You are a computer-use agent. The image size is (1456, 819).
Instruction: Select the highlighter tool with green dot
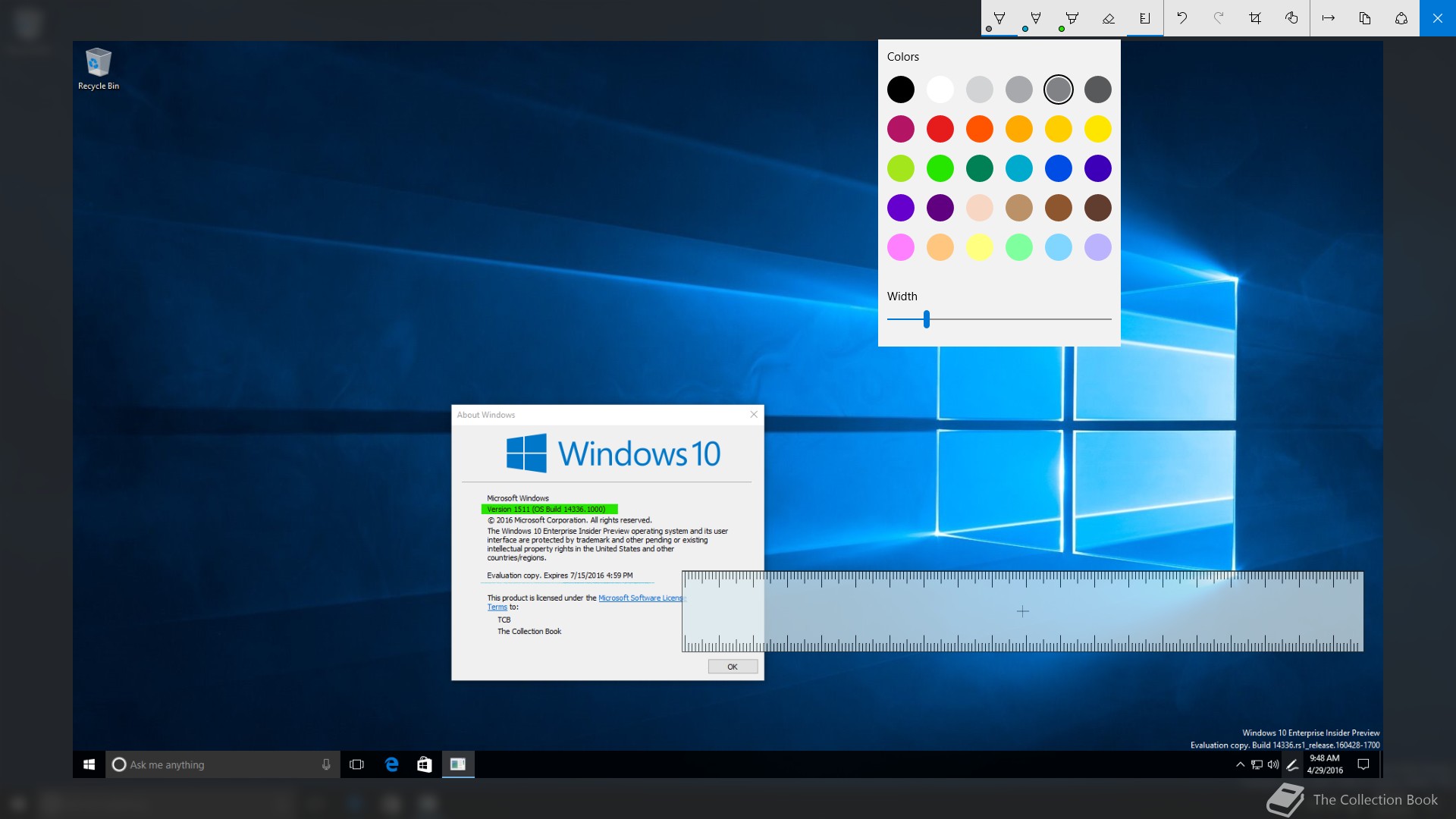[1072, 18]
